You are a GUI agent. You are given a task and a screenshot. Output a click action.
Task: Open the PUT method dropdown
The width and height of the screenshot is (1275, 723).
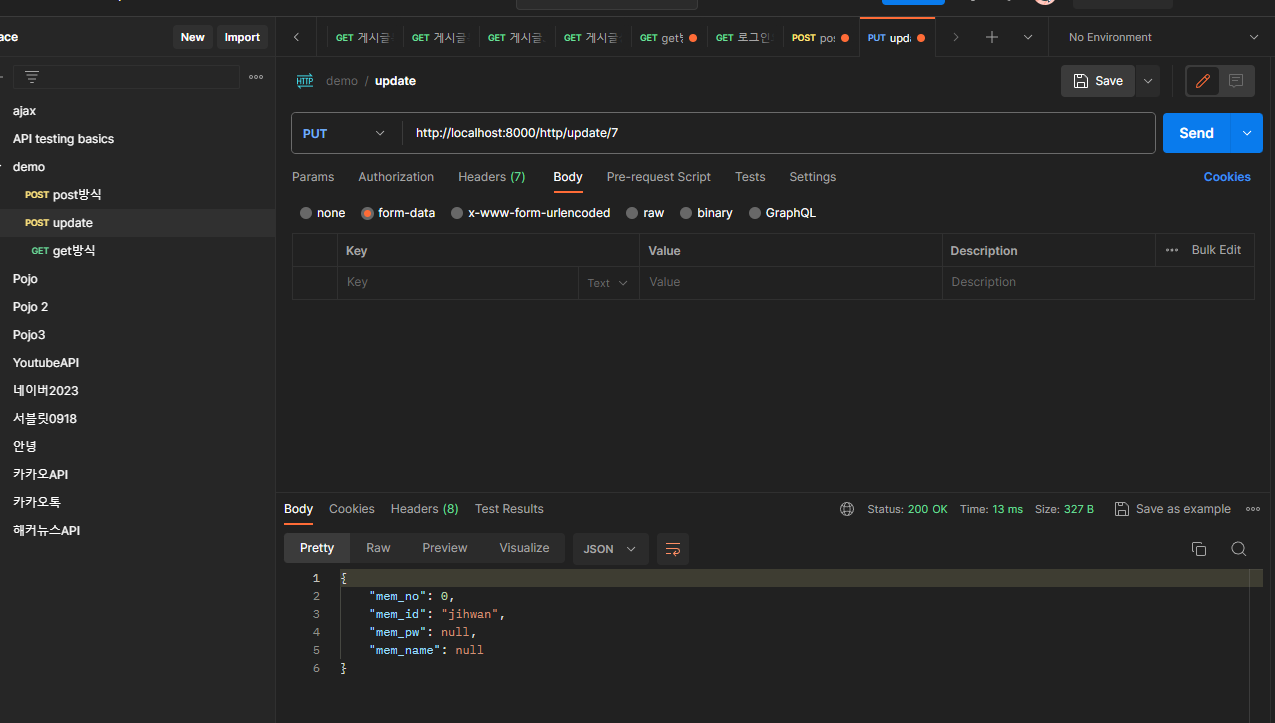[346, 133]
